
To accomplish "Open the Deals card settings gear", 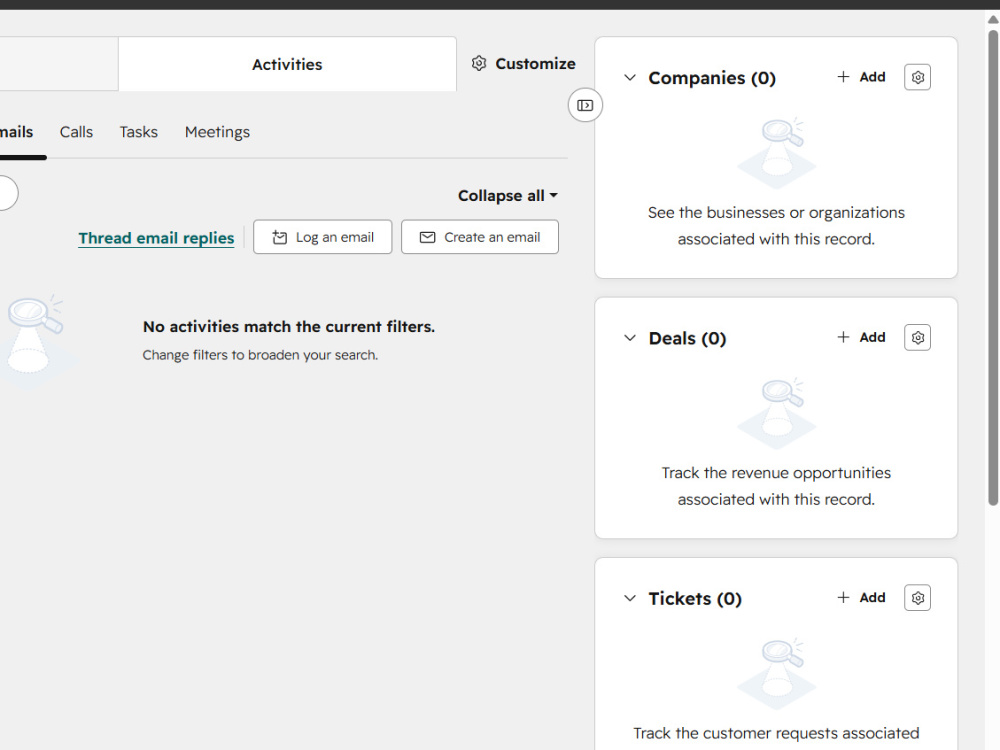I will point(917,337).
